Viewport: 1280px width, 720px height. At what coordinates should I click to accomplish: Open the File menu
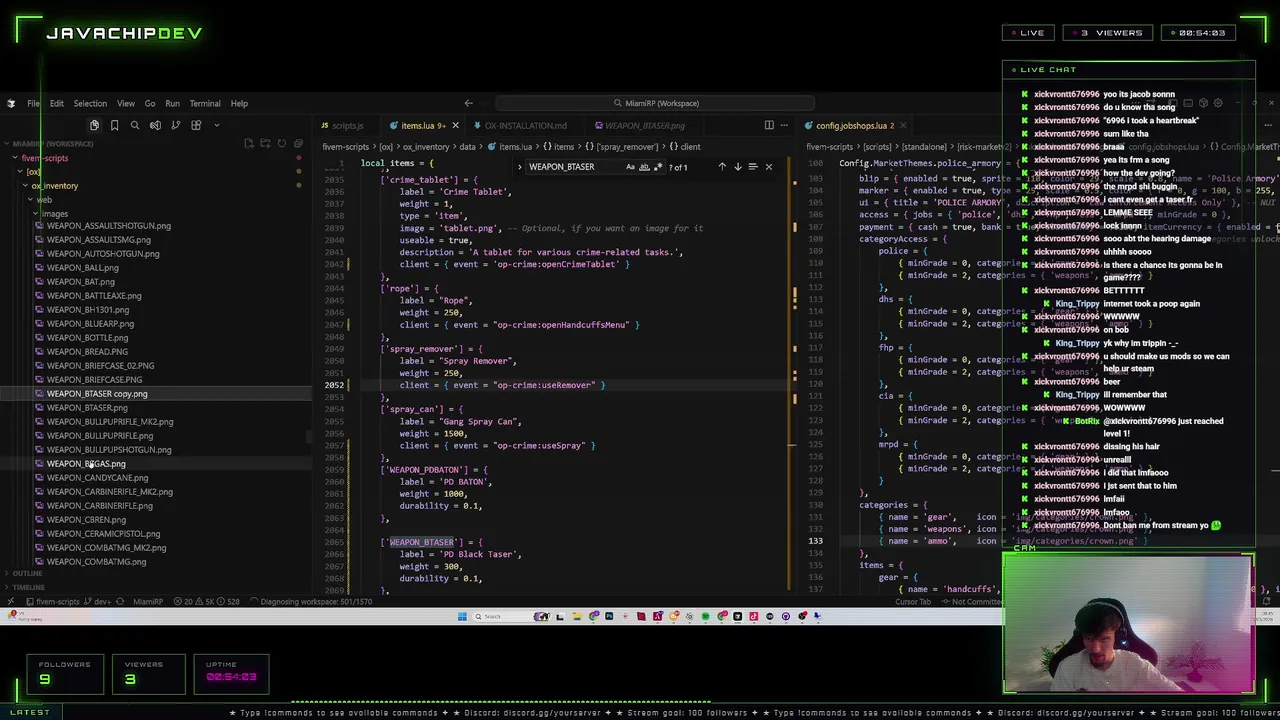click(x=33, y=103)
